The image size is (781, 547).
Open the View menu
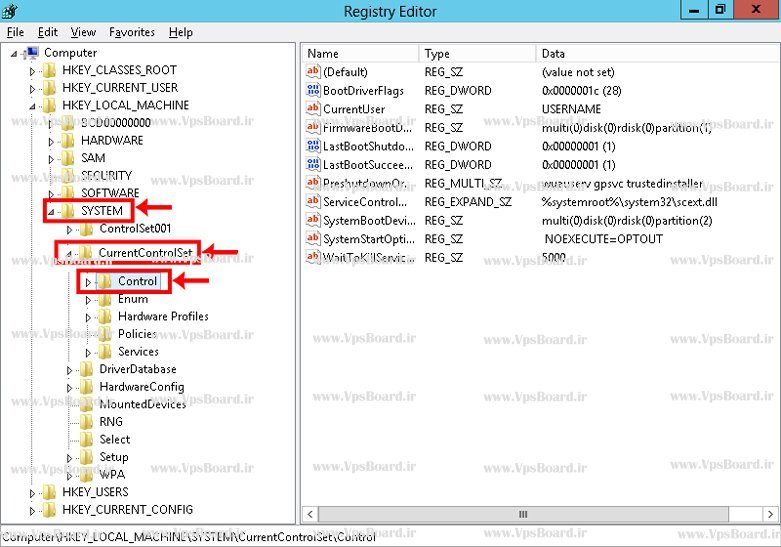point(83,32)
